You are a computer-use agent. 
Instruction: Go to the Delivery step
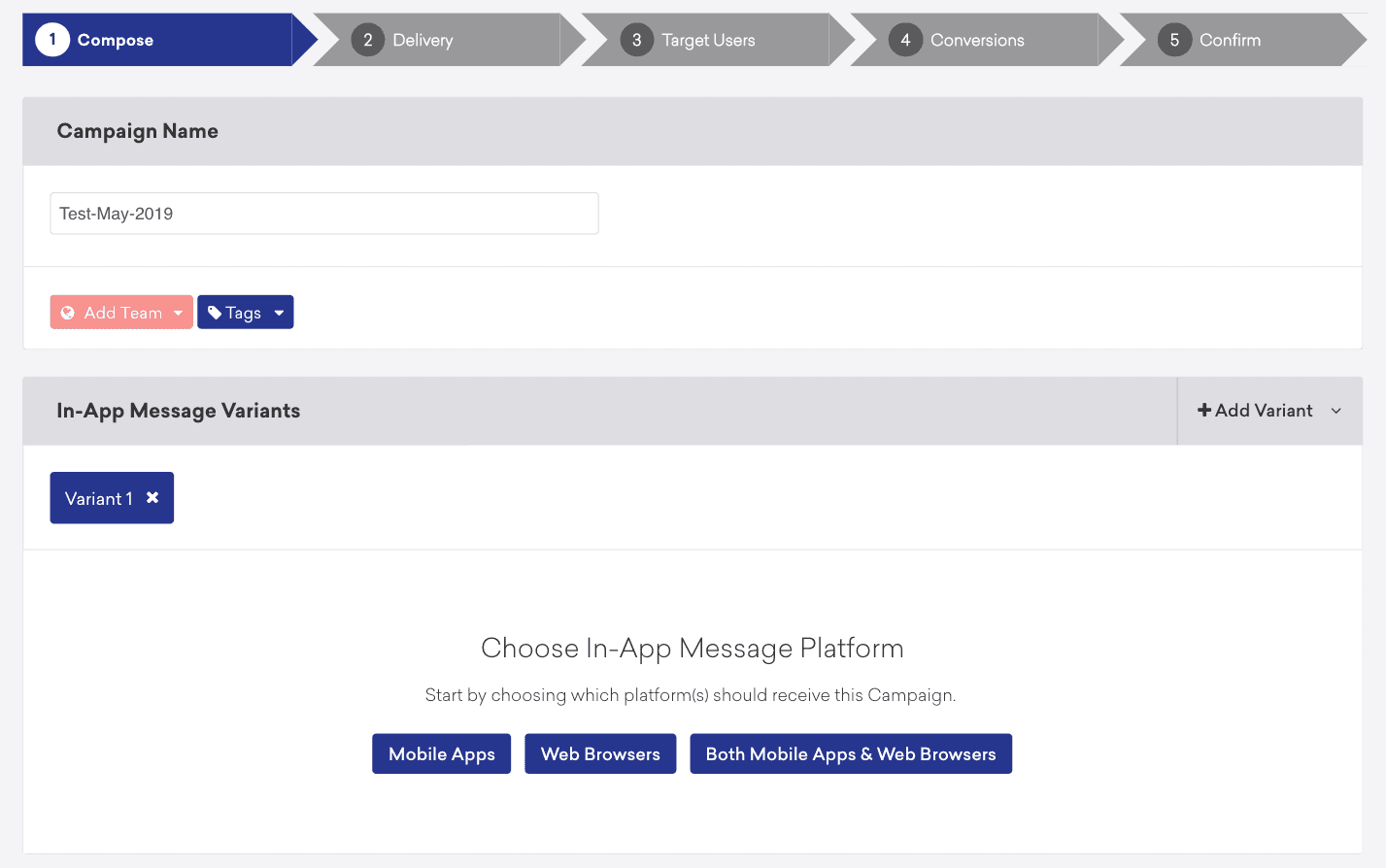(x=423, y=40)
